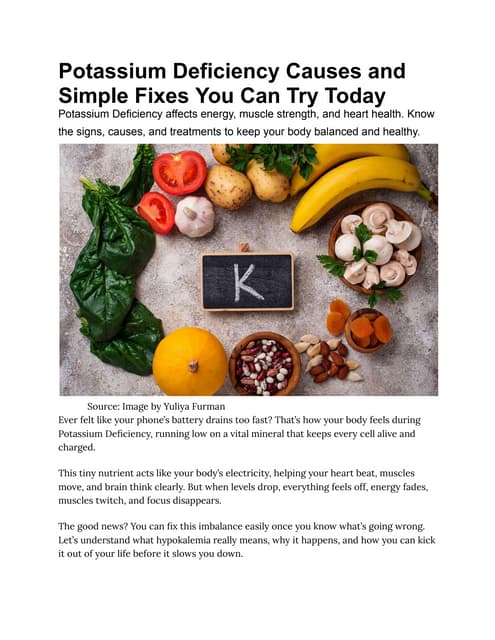Click the parsley sprig atop the potatoes

[273, 158]
